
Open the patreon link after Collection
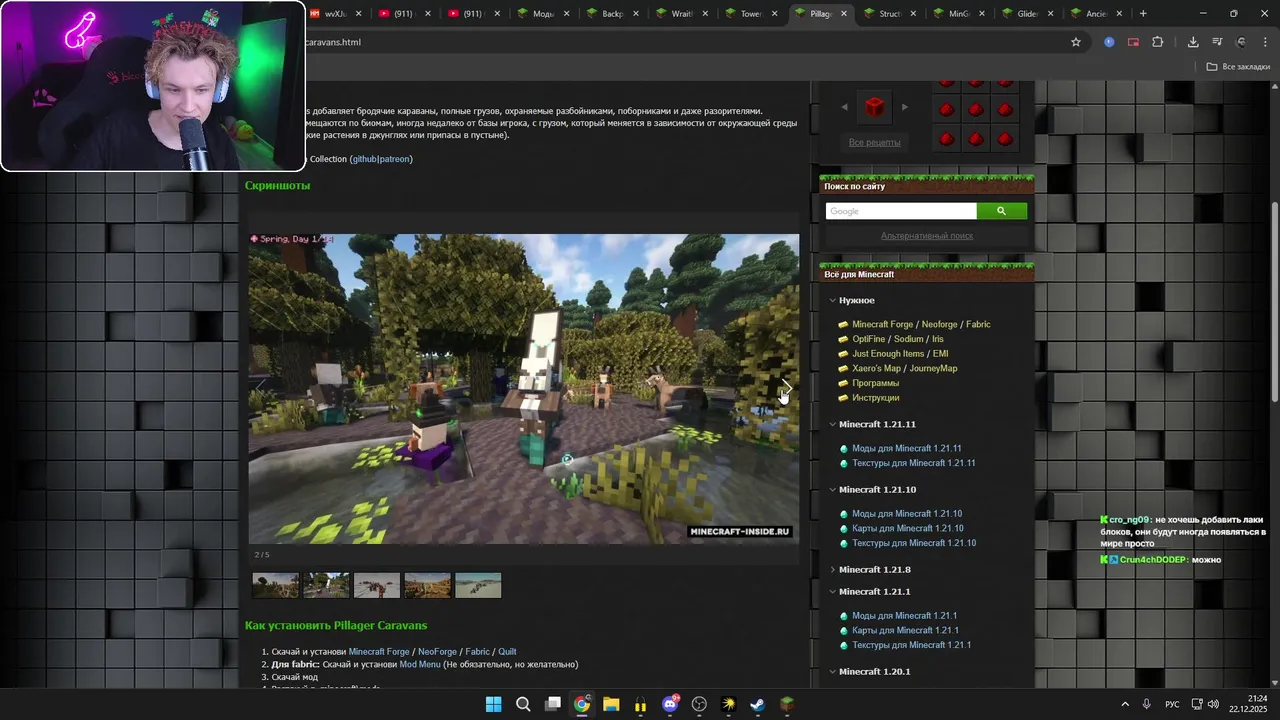point(394,159)
